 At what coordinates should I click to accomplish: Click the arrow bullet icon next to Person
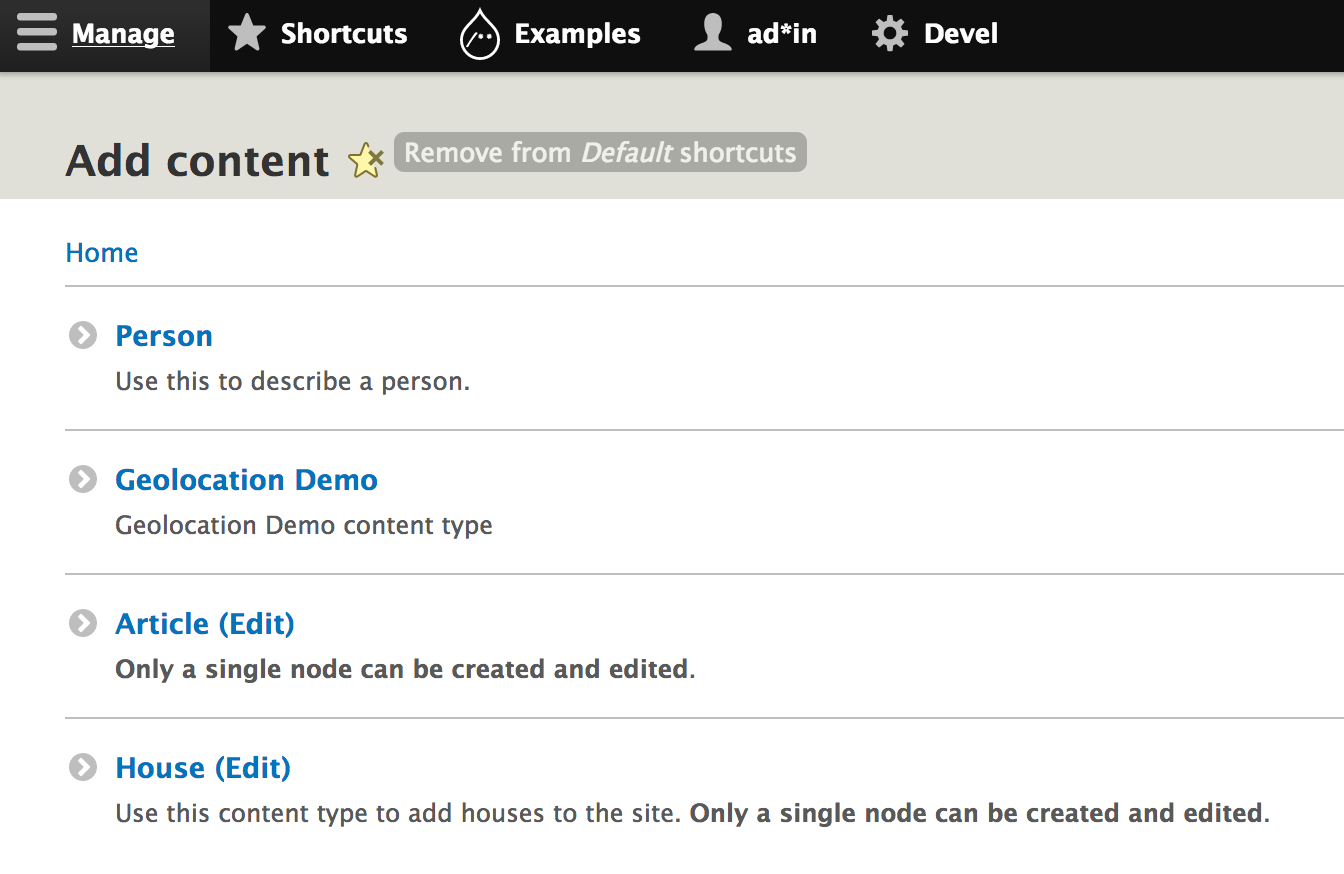click(83, 335)
